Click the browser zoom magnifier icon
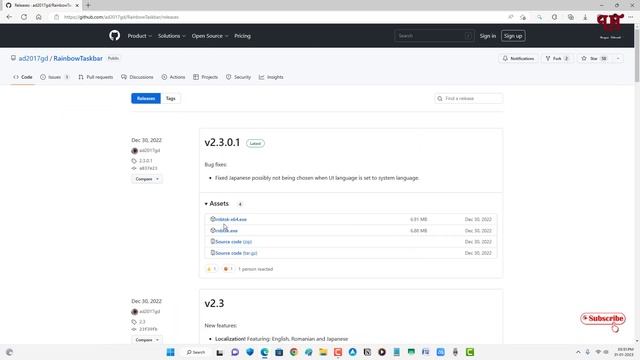640x360 pixels. [540, 17]
